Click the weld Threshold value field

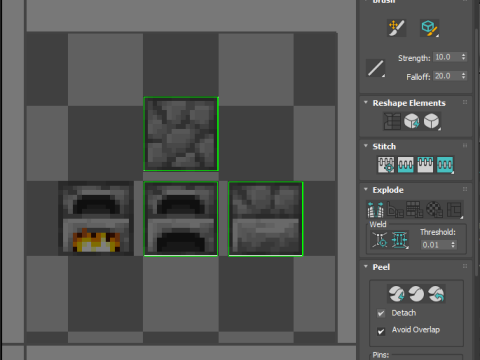[x=435, y=245]
